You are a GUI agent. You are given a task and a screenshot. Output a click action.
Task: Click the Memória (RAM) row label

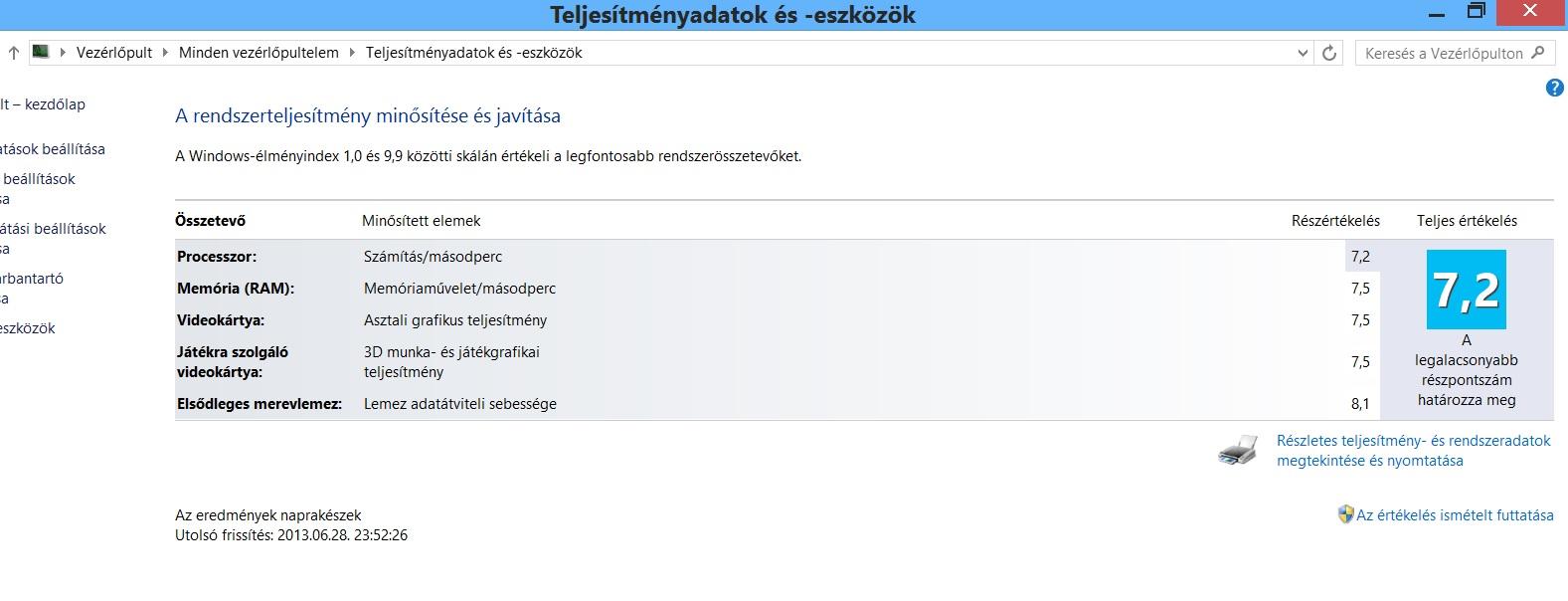coord(236,289)
